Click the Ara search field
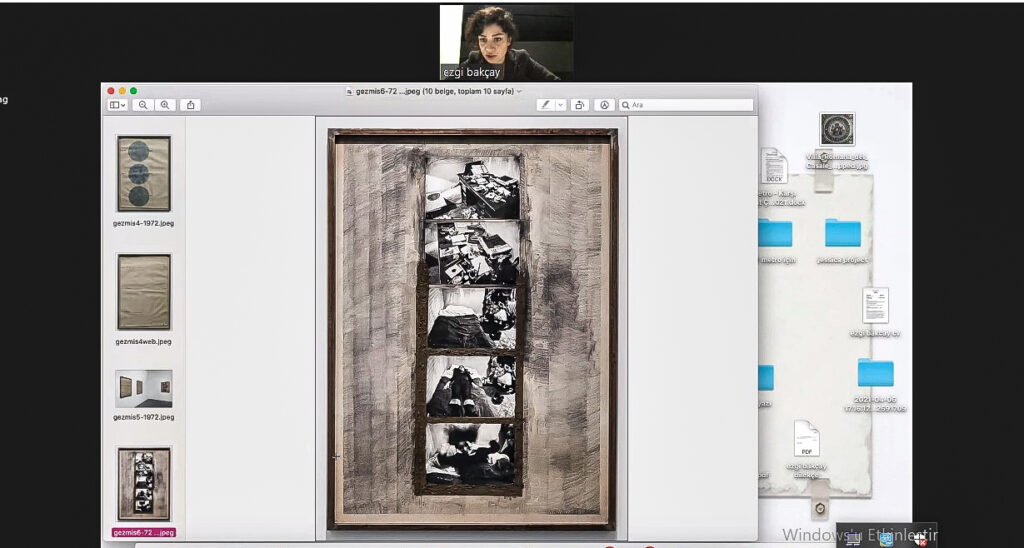The image size is (1024, 548). pyautogui.click(x=686, y=105)
